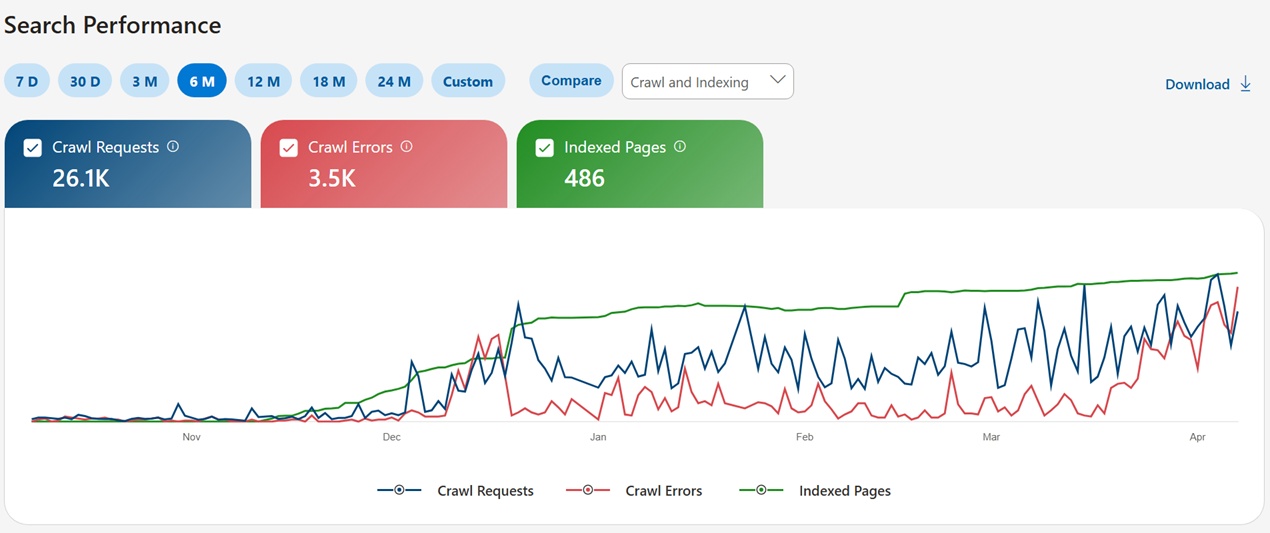Click the info icon beside Crawl Errors
The height and width of the screenshot is (533, 1270).
[406, 147]
